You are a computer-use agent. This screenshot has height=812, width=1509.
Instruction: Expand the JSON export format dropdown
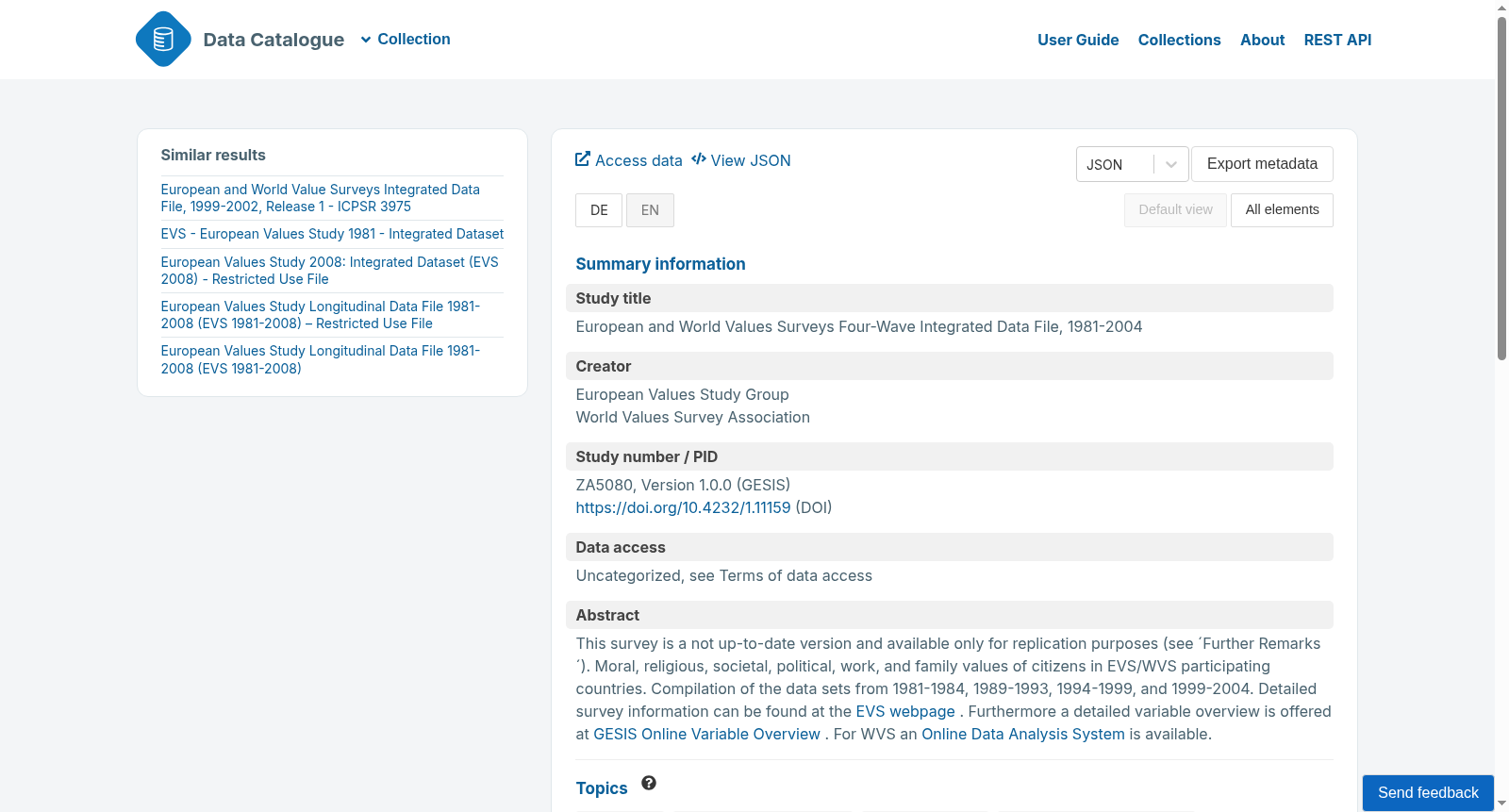coord(1170,164)
